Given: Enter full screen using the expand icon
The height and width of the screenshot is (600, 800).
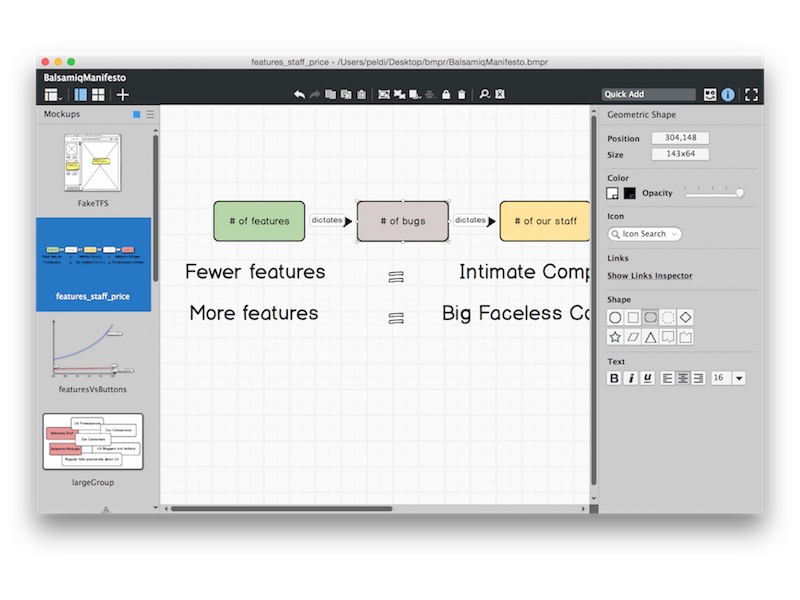Looking at the screenshot, I should click(753, 93).
